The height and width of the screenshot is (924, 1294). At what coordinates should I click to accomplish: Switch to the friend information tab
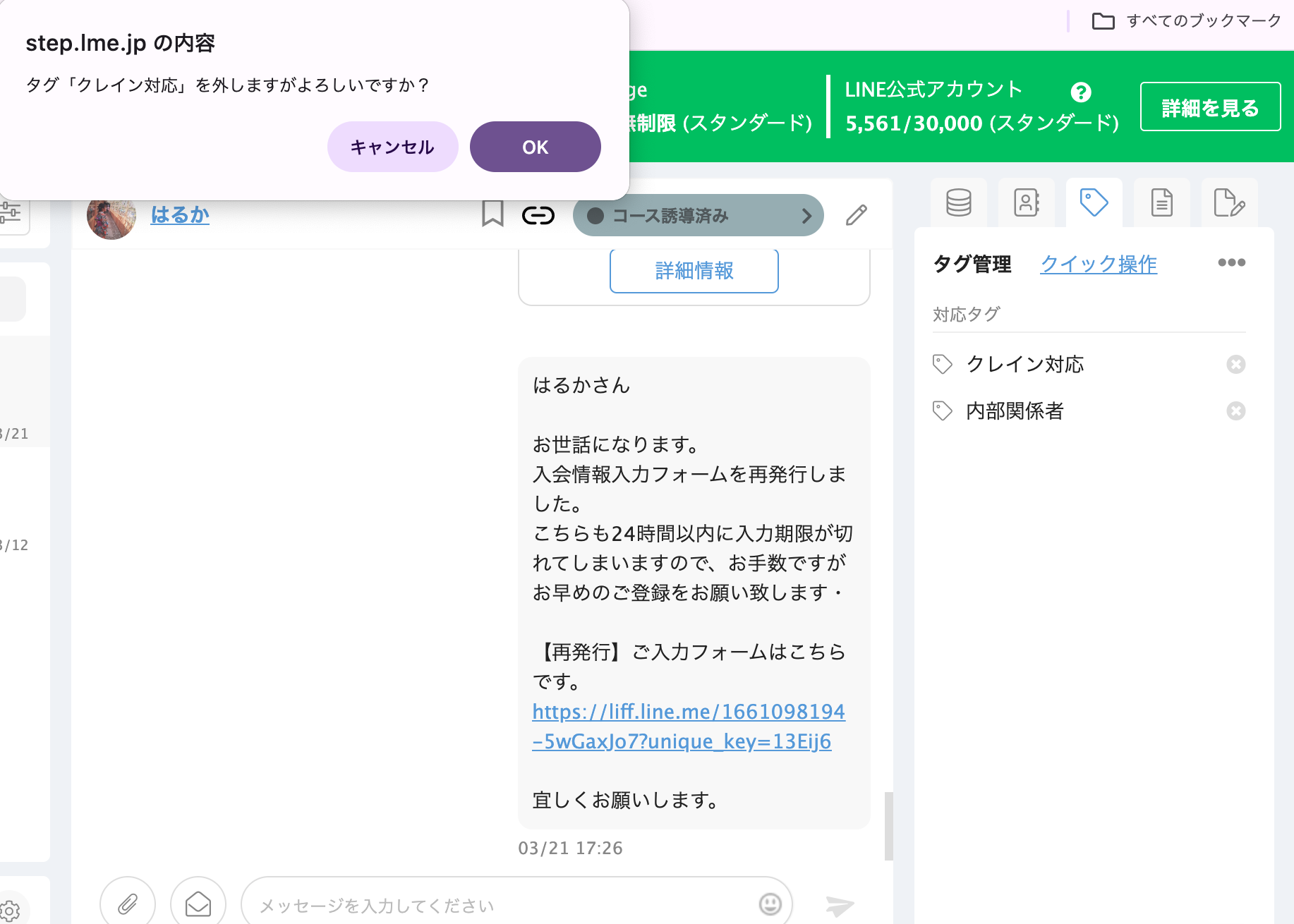coord(1026,203)
